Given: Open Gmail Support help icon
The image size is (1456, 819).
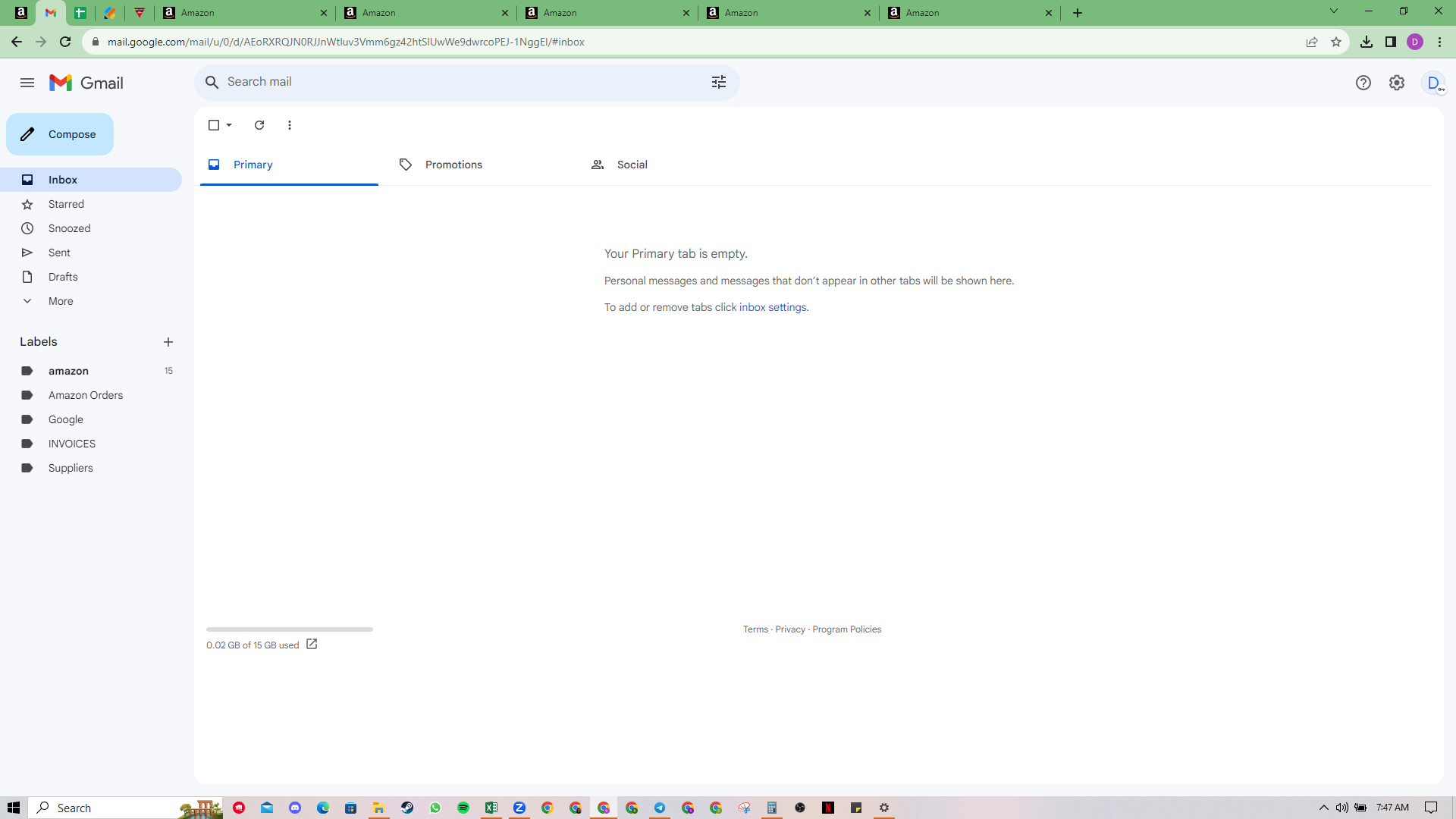Looking at the screenshot, I should pos(1363,83).
